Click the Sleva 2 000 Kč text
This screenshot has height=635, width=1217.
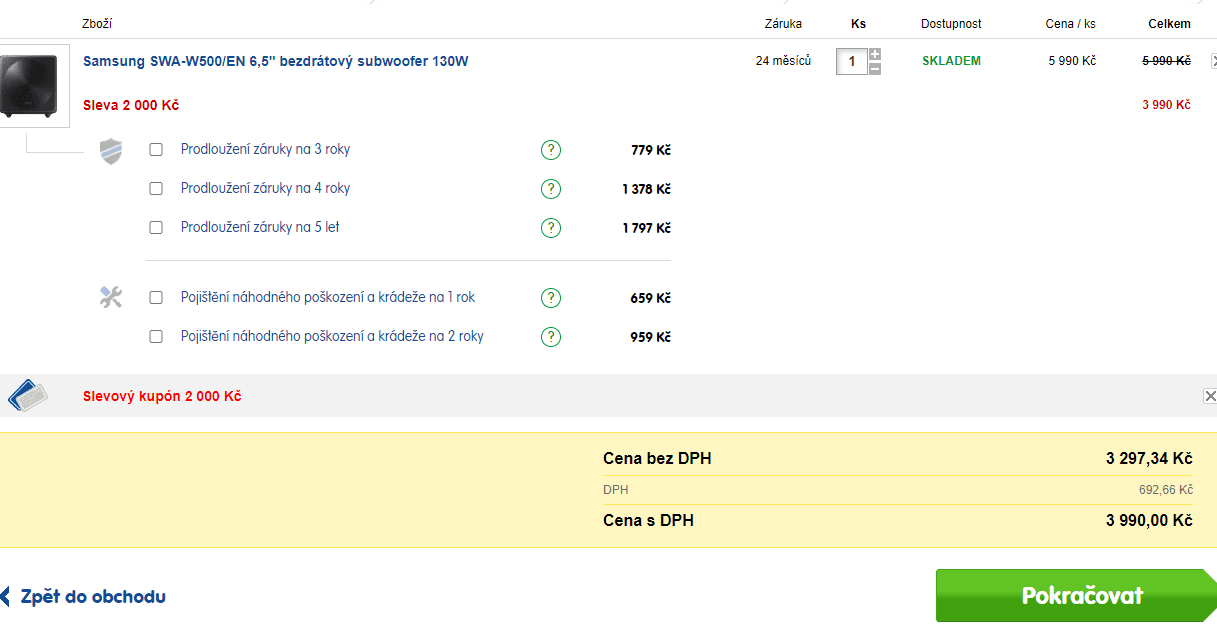tap(131, 105)
